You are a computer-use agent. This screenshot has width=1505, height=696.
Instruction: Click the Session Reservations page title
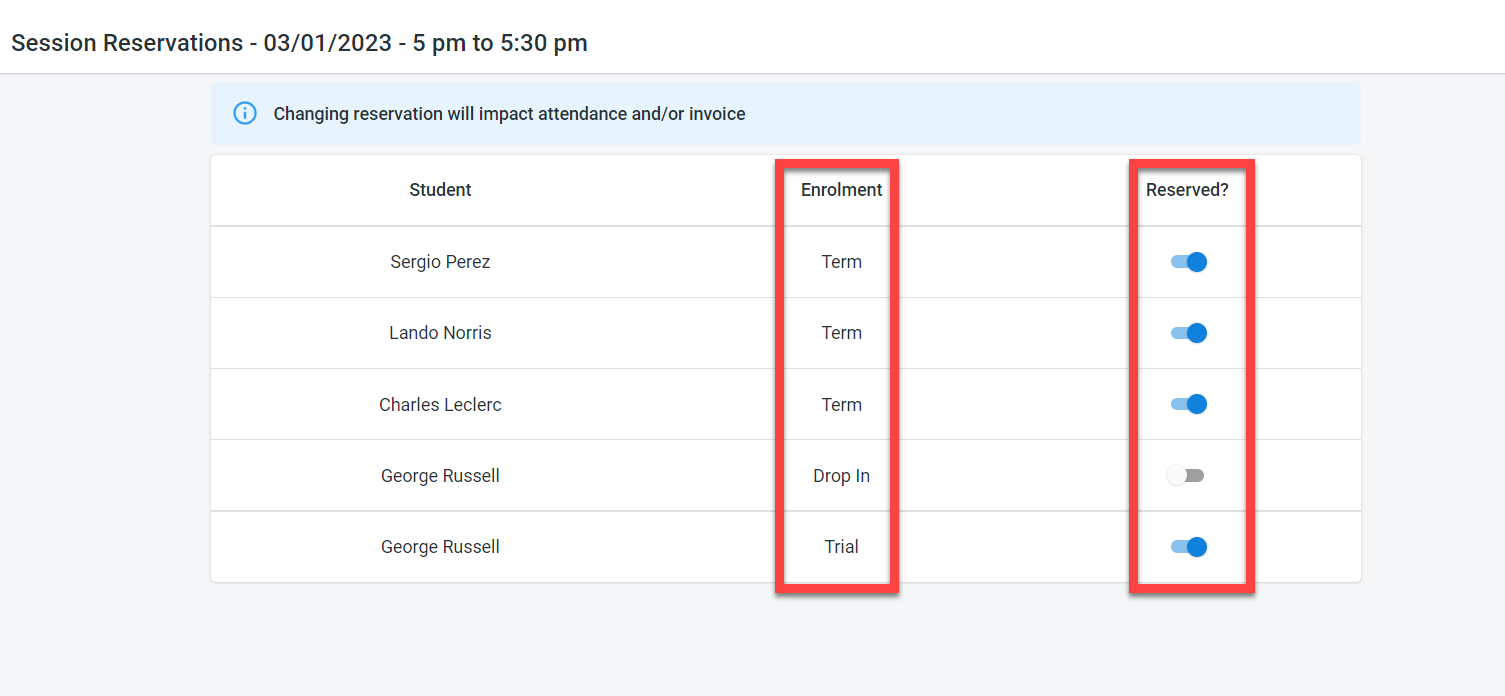click(299, 43)
